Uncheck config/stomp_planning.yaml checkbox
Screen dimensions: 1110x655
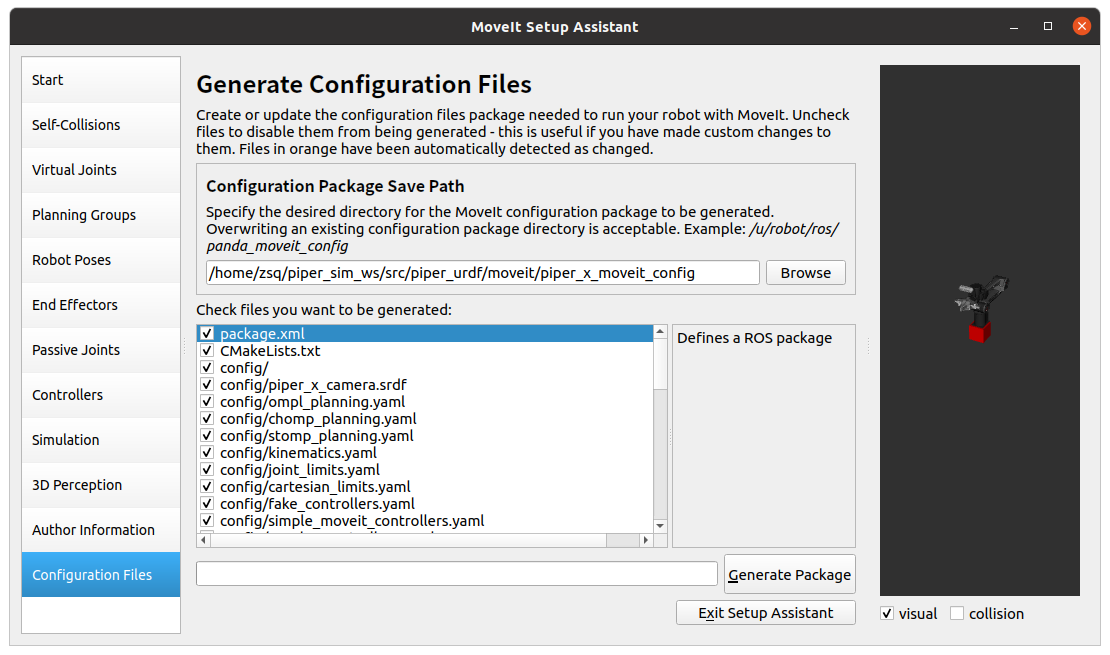coord(207,435)
